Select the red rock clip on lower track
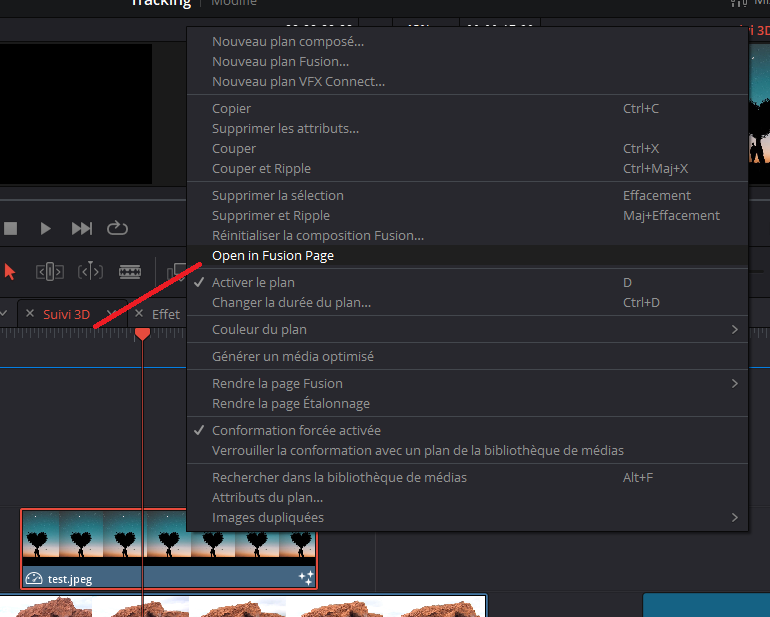The image size is (770, 617). click(243, 606)
